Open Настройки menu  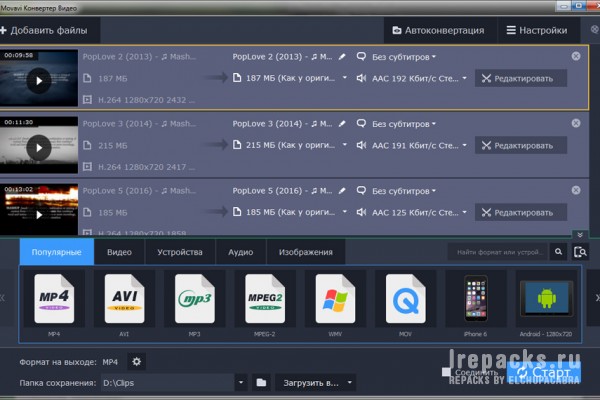click(537, 30)
